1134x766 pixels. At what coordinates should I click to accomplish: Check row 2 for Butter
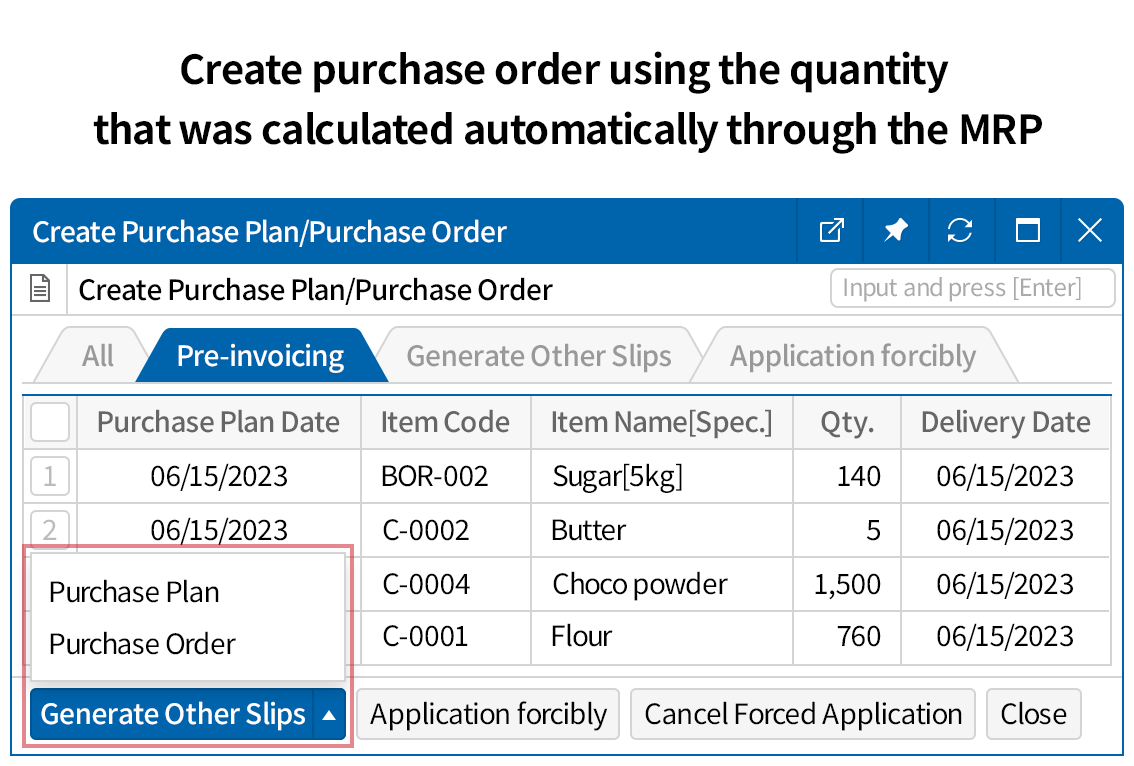(x=49, y=530)
